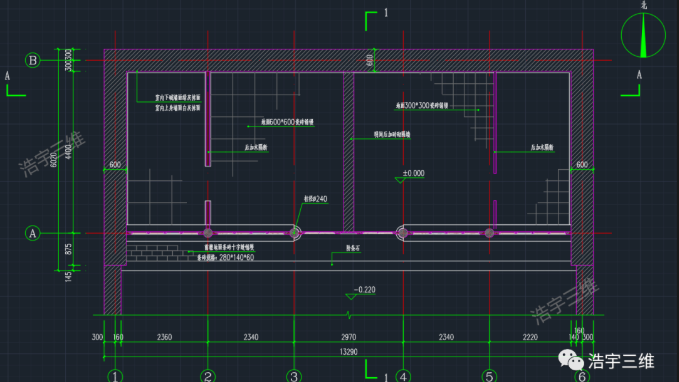Image resolution: width=679 pixels, height=382 pixels.
Task: Click the 2220 dimension text
Action: [530, 337]
